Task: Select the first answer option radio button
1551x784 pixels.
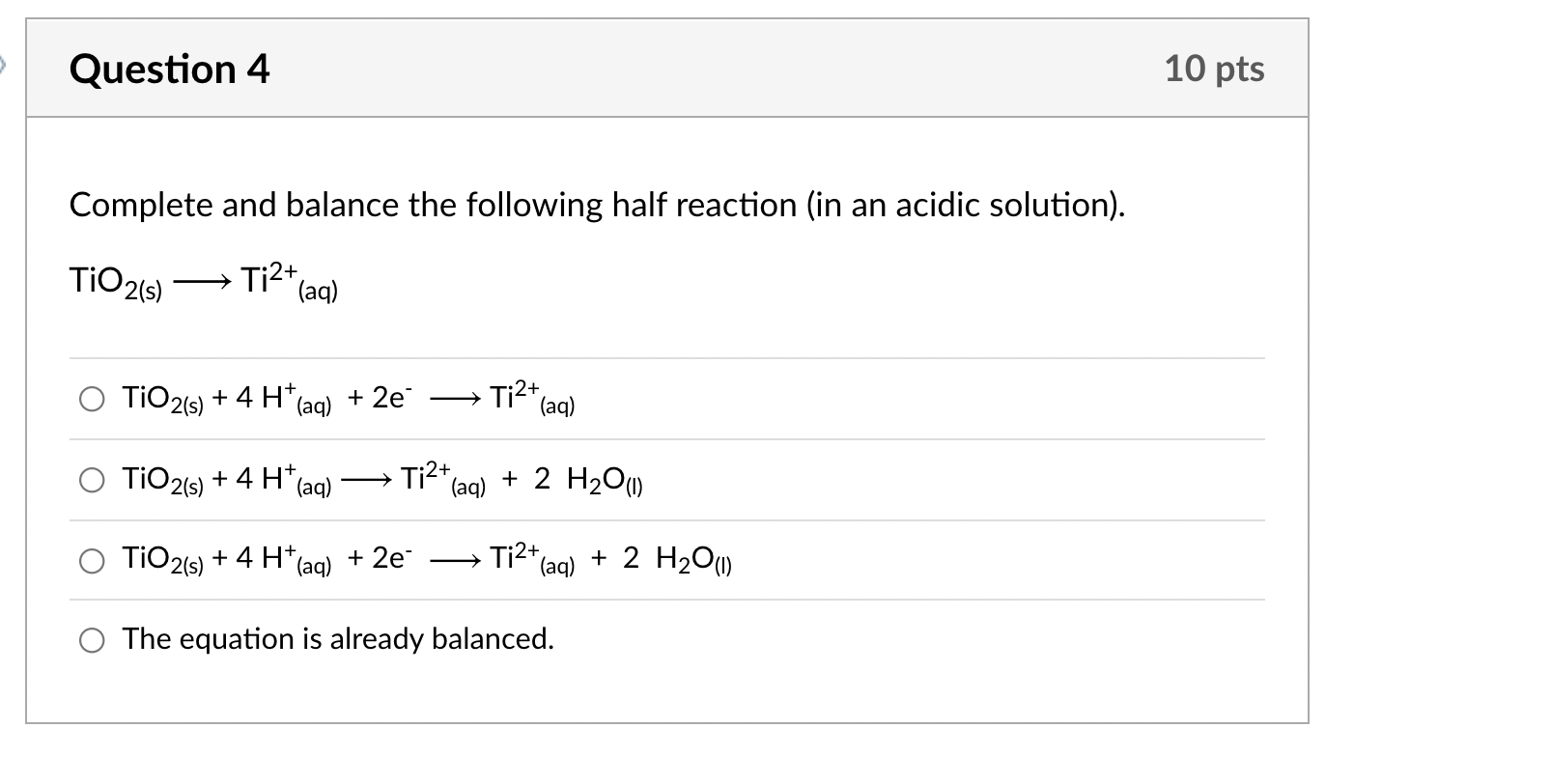Action: point(92,399)
